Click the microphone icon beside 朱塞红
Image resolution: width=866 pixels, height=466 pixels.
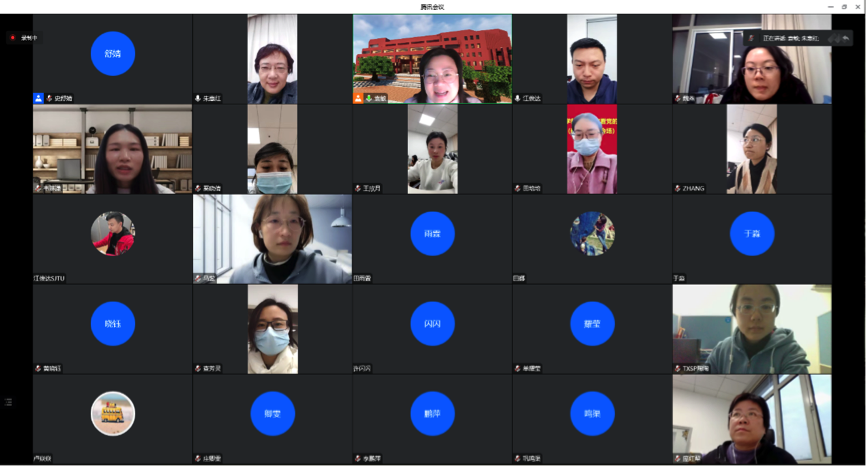coord(198,99)
